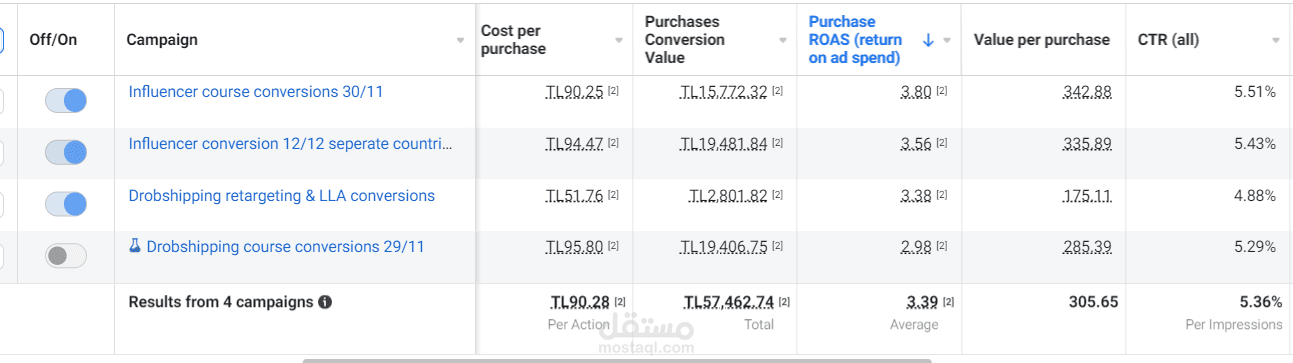The image size is (1293, 363).
Task: Click the down arrow sort icon on Purchase ROAS
Action: (928, 40)
